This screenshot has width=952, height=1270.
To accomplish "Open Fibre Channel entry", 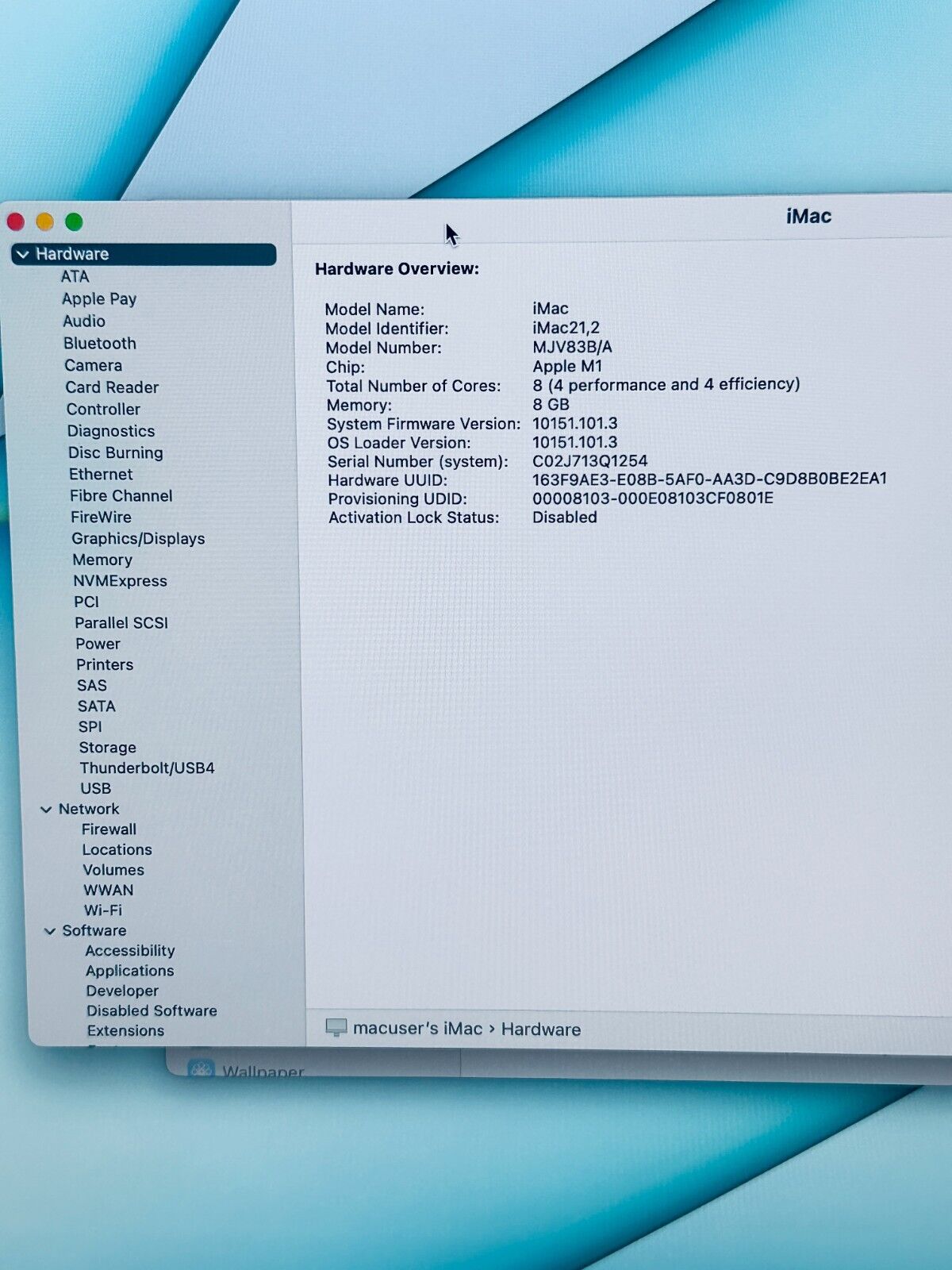I will (121, 495).
